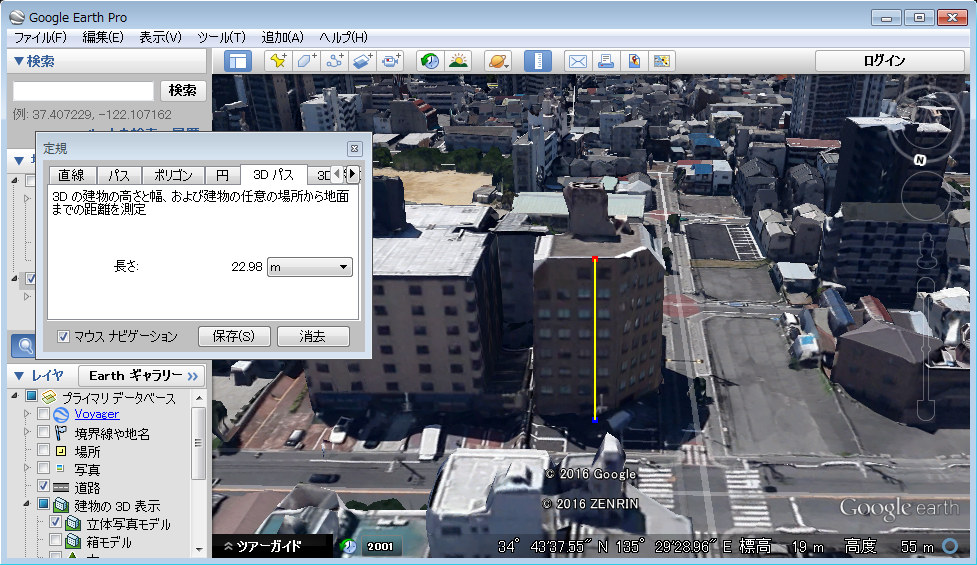
Task: Open the planet switcher icon
Action: pos(498,61)
